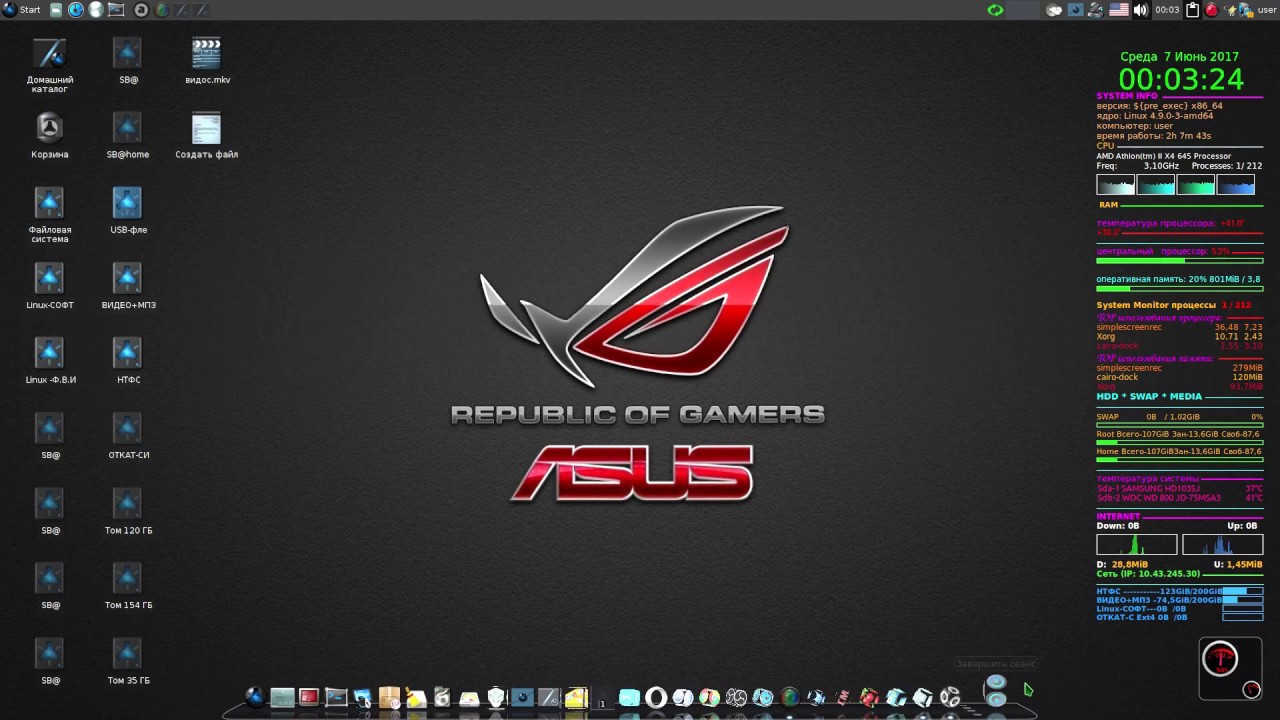The width and height of the screenshot is (1280, 720).
Task: Click the white ring icon in dock
Action: click(x=656, y=697)
